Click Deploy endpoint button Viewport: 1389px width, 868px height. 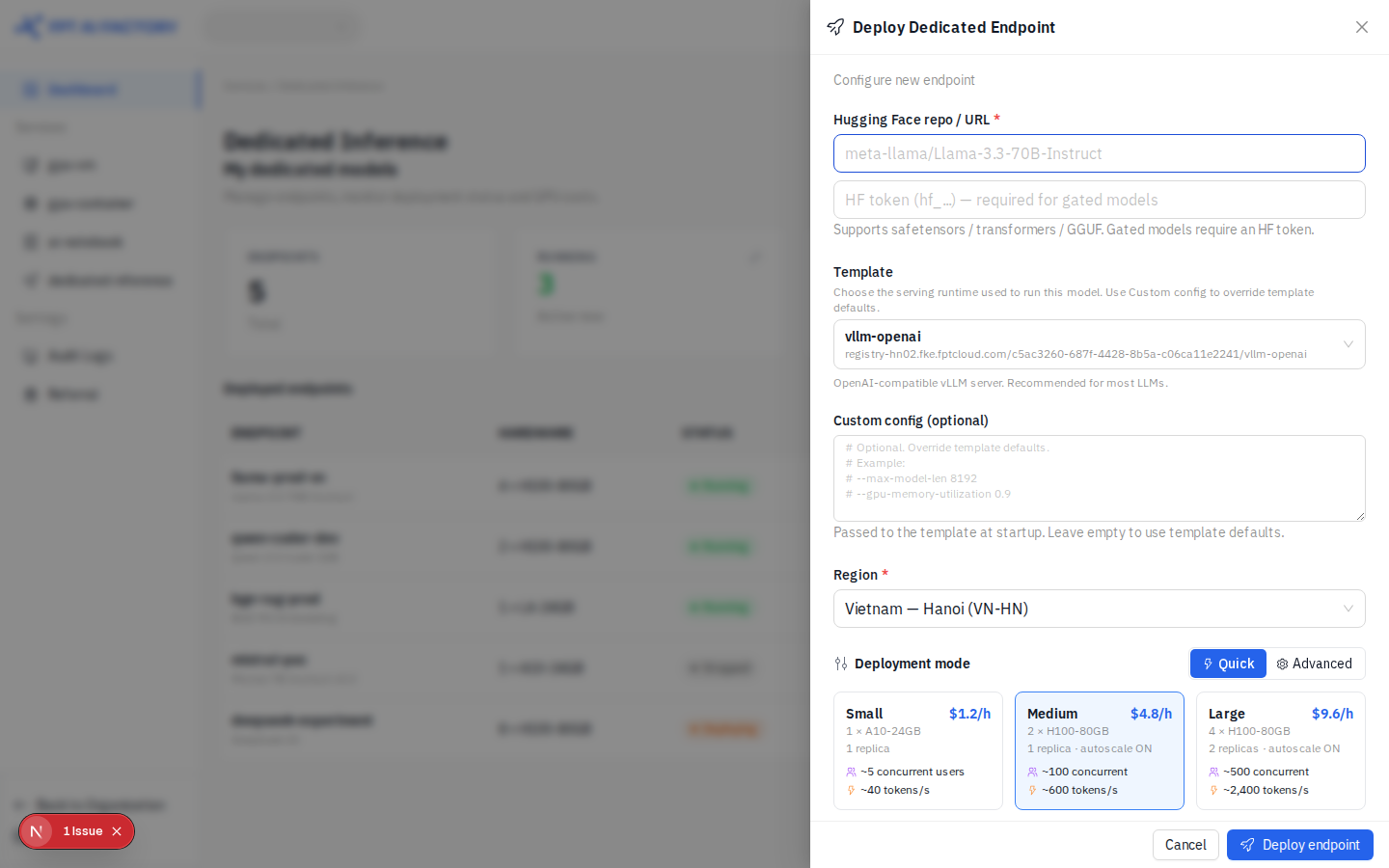click(x=1300, y=845)
